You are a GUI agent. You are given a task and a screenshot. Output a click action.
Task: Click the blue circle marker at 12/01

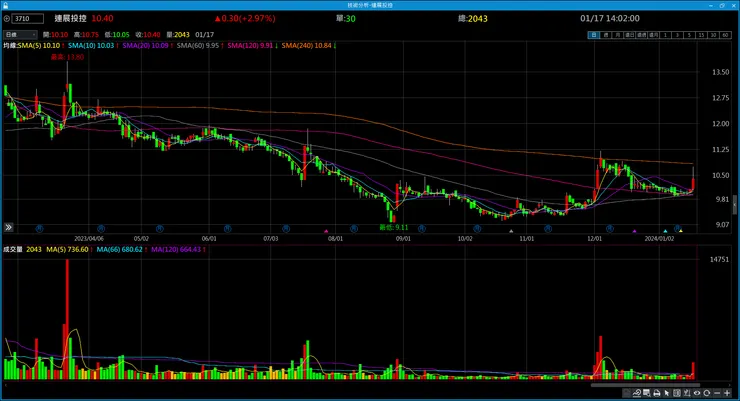pyautogui.click(x=610, y=229)
